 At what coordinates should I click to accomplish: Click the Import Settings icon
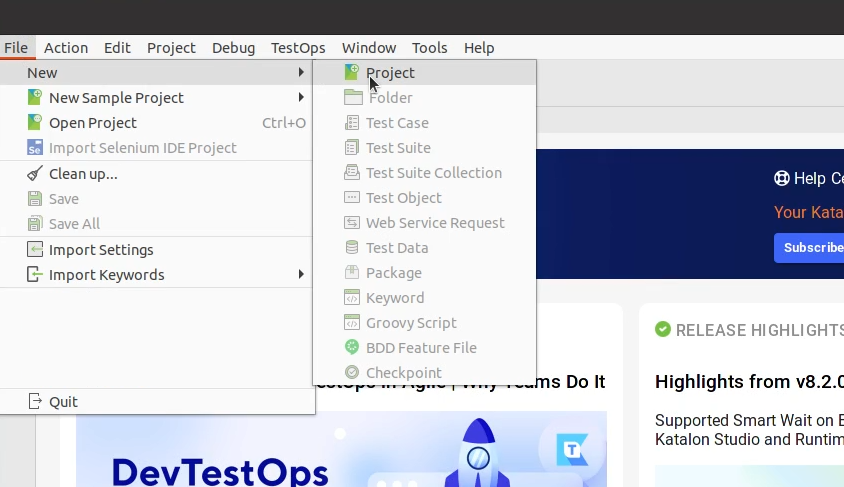(34, 249)
